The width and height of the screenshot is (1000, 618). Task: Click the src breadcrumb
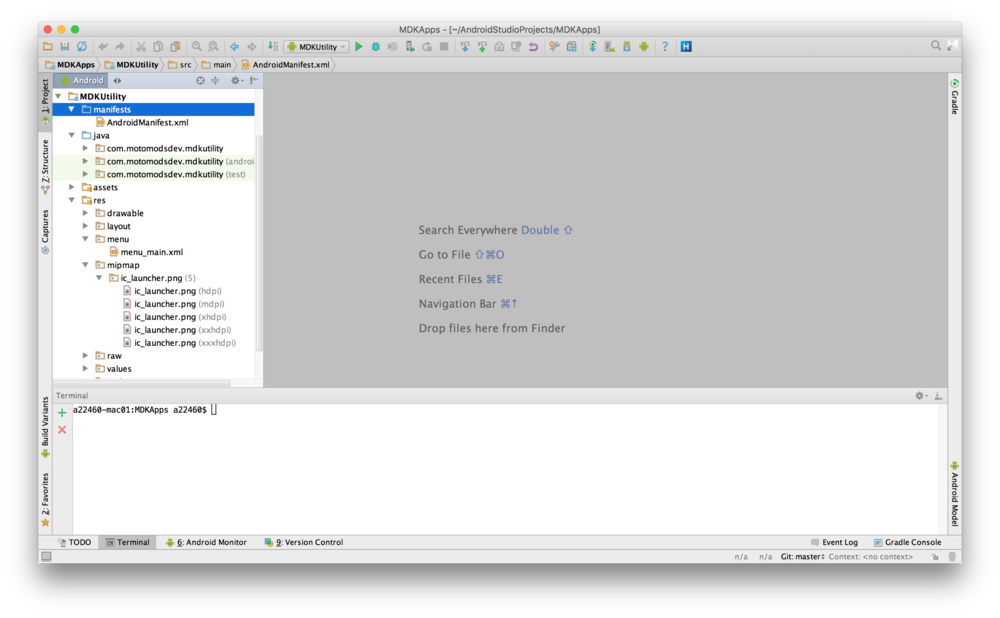[180, 64]
